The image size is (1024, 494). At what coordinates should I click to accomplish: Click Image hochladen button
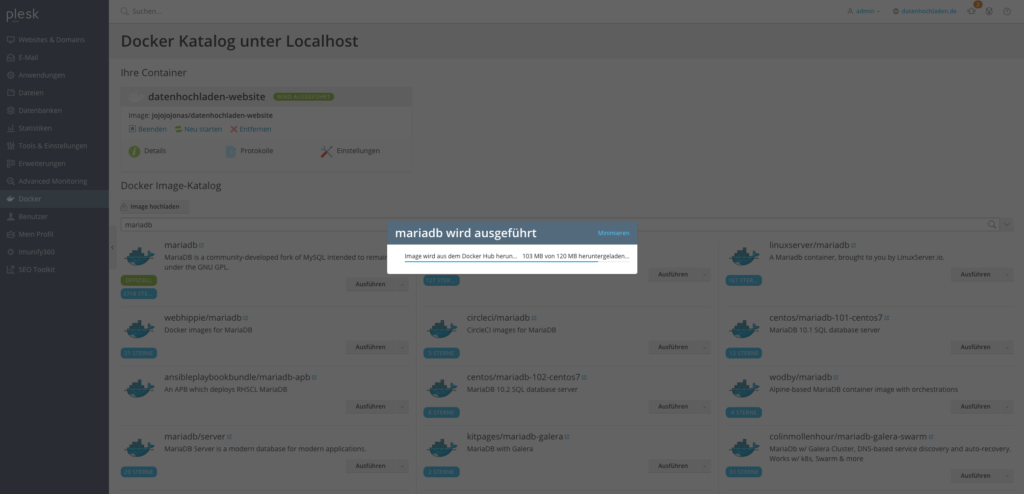(155, 206)
